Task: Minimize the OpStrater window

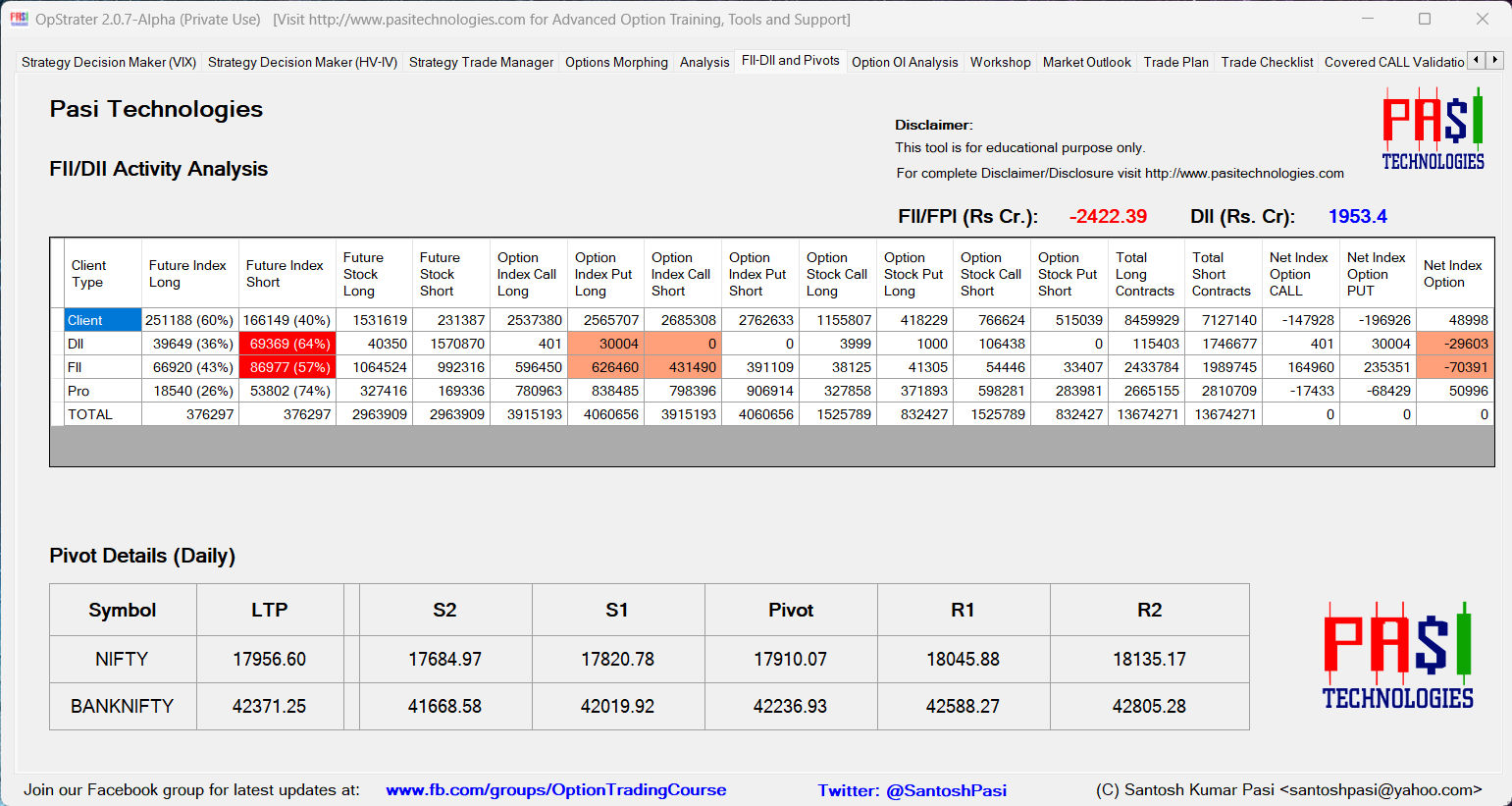Action: (x=1368, y=19)
